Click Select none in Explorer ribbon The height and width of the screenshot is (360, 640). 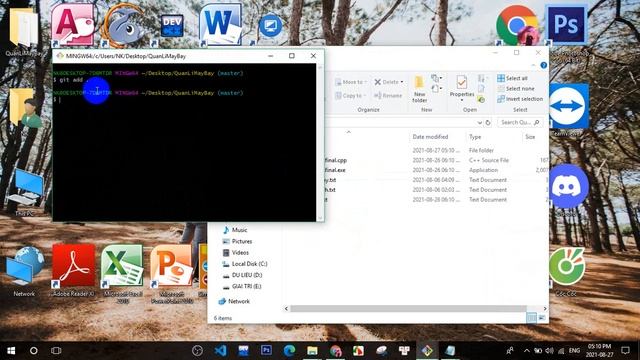tap(516, 89)
